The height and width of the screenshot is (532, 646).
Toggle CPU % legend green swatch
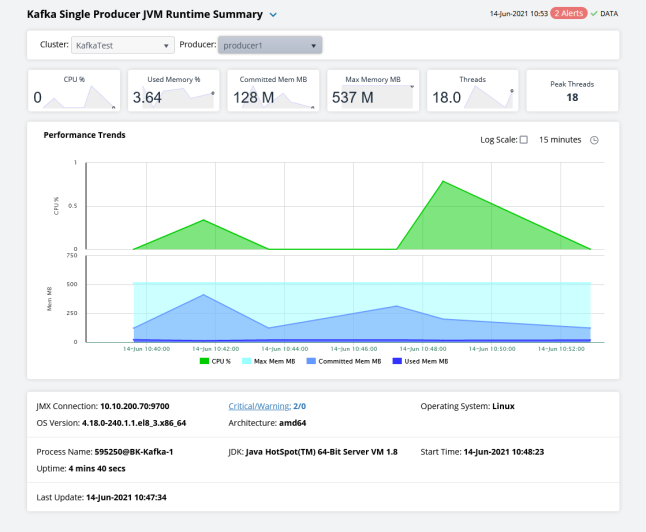[205, 361]
